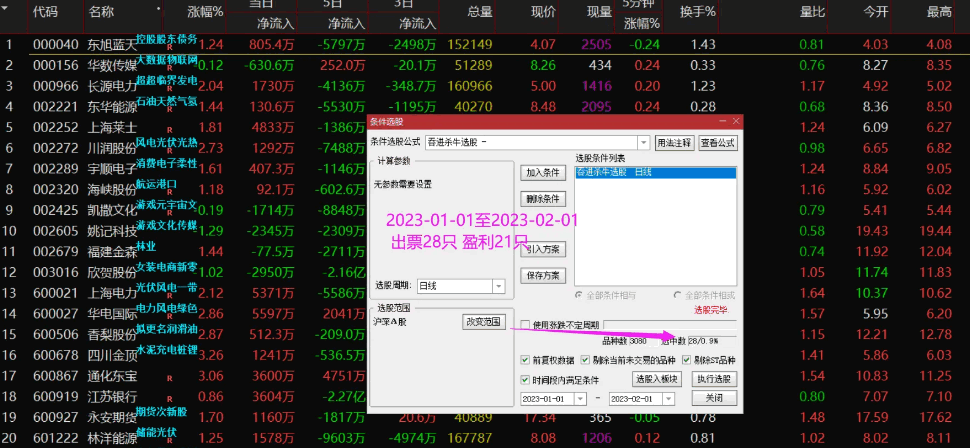Enable 使用涨跌不定周期 checkbox

(x=525, y=325)
